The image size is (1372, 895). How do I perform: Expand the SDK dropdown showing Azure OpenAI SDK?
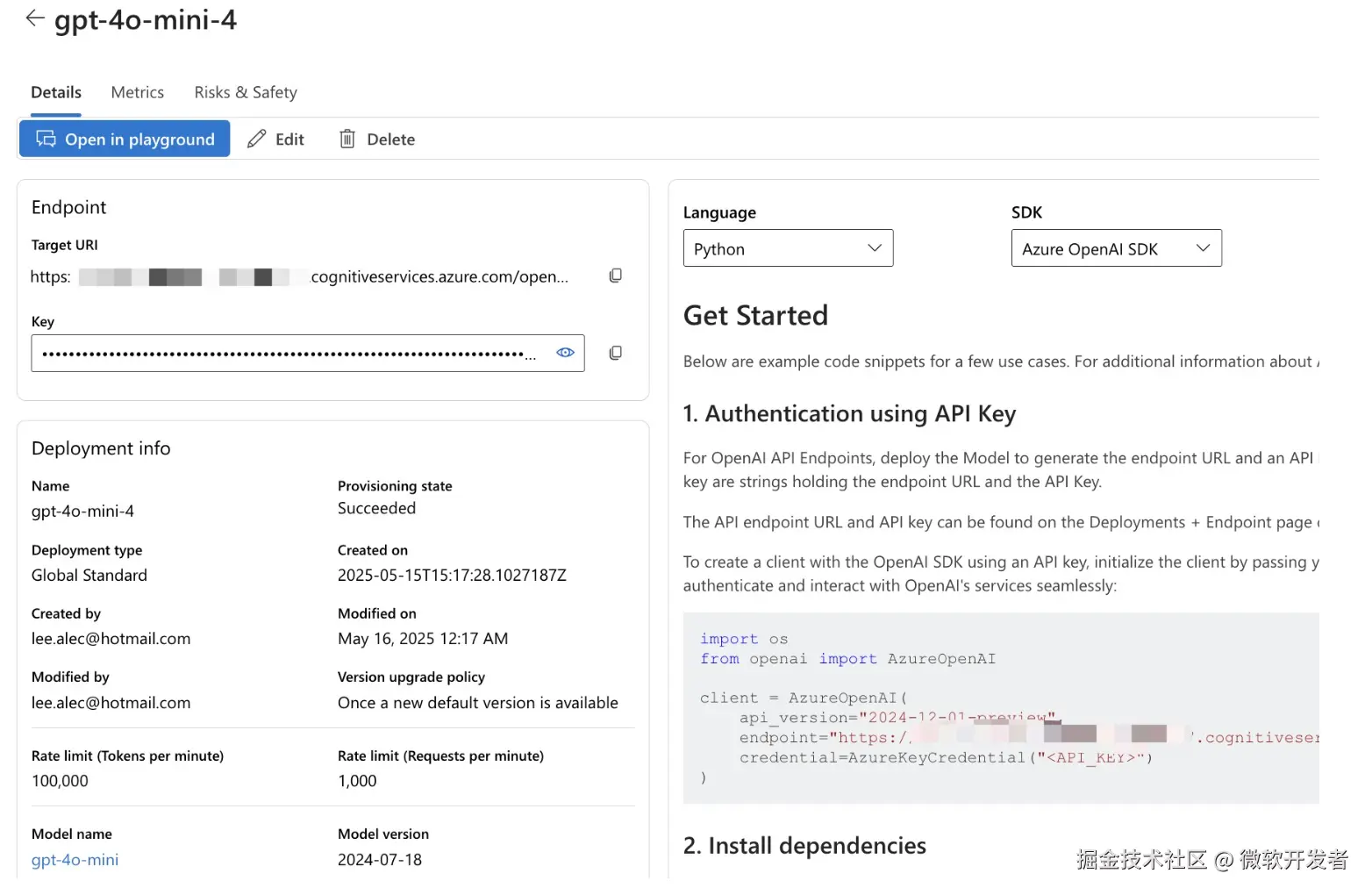click(1116, 248)
